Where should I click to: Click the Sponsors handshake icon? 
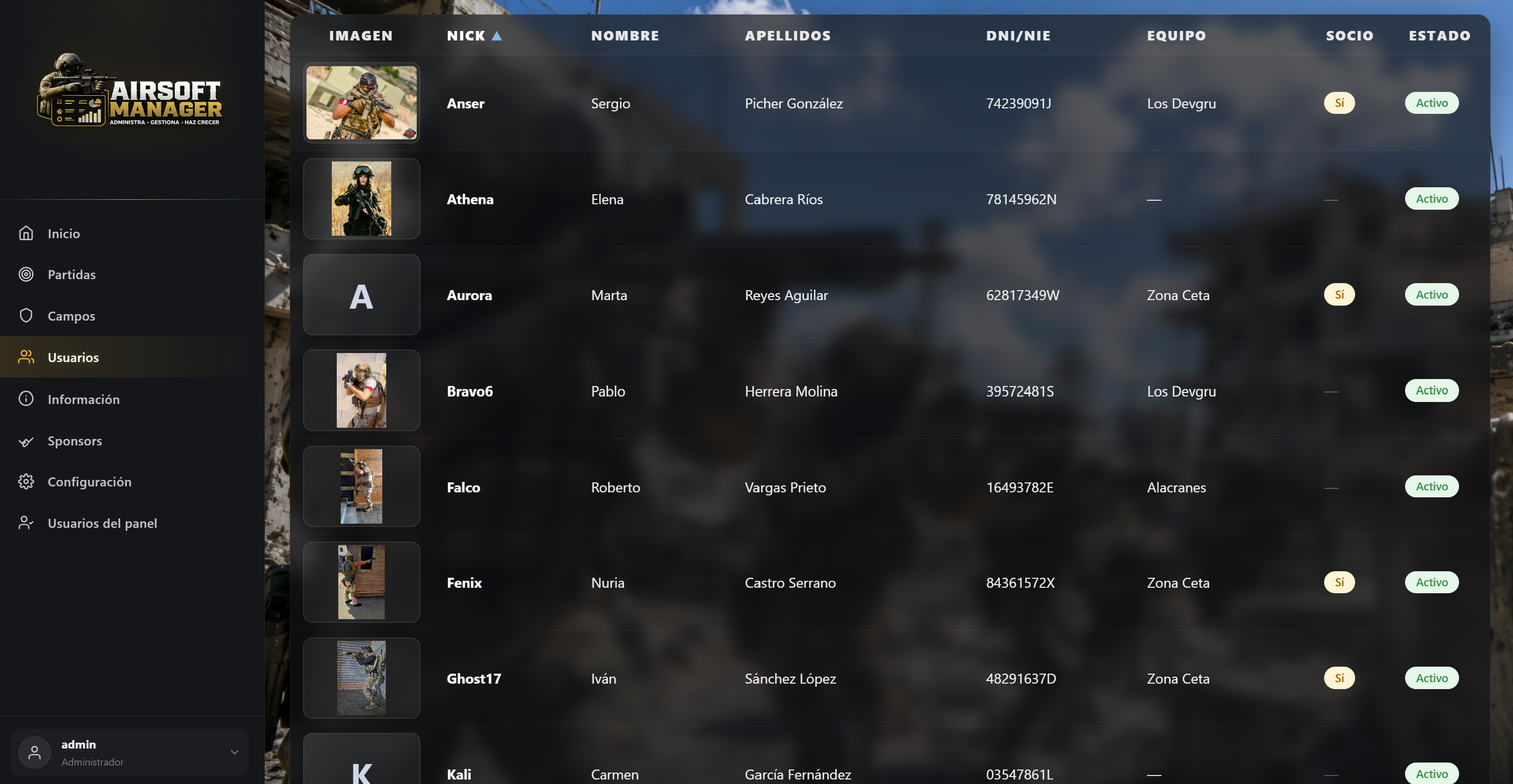[26, 441]
